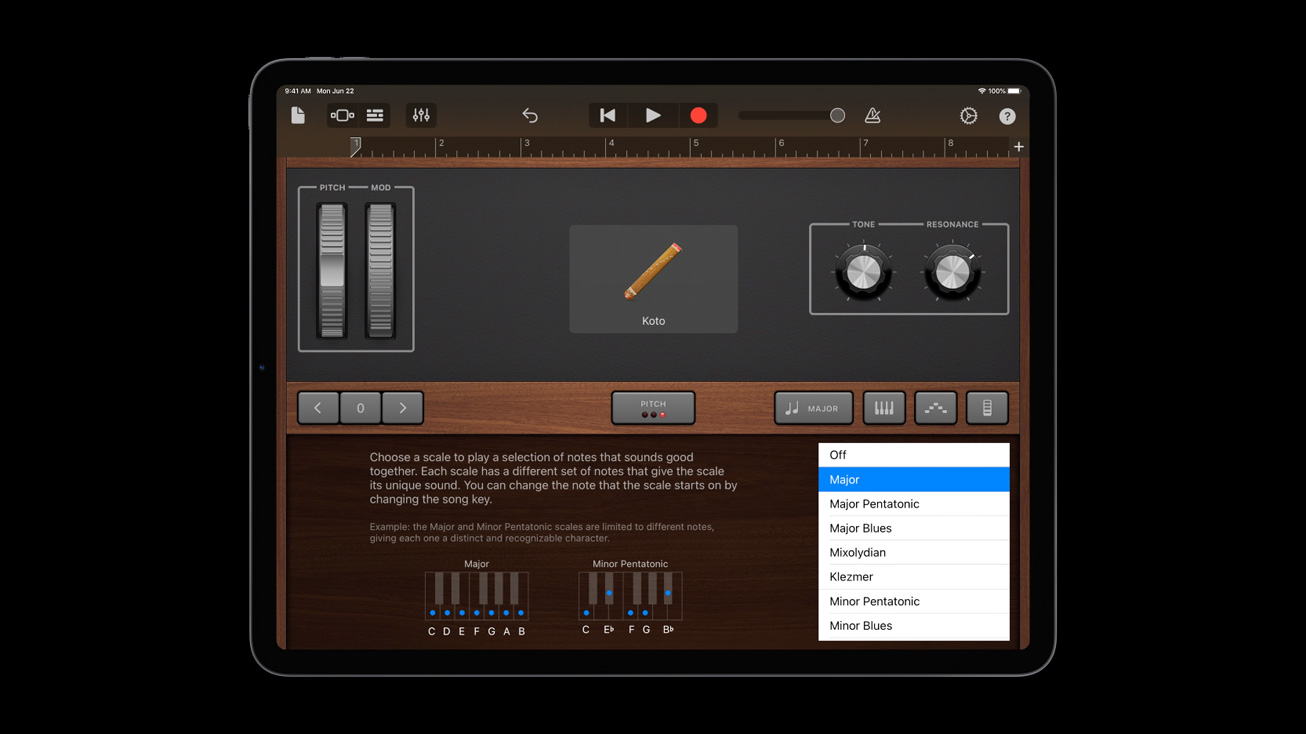
Task: Open the Koto instrument selector
Action: [x=653, y=279]
